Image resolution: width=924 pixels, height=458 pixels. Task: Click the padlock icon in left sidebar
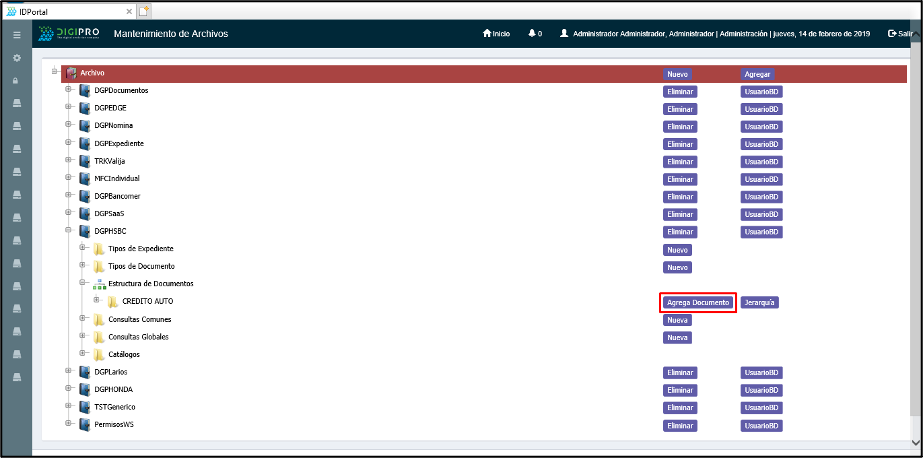click(x=16, y=80)
